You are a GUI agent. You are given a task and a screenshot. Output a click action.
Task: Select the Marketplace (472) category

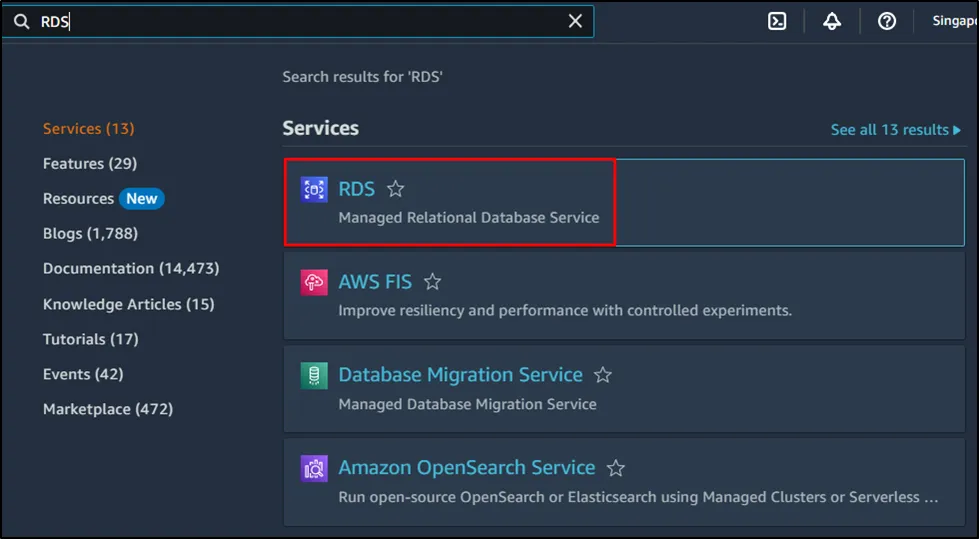coord(108,409)
